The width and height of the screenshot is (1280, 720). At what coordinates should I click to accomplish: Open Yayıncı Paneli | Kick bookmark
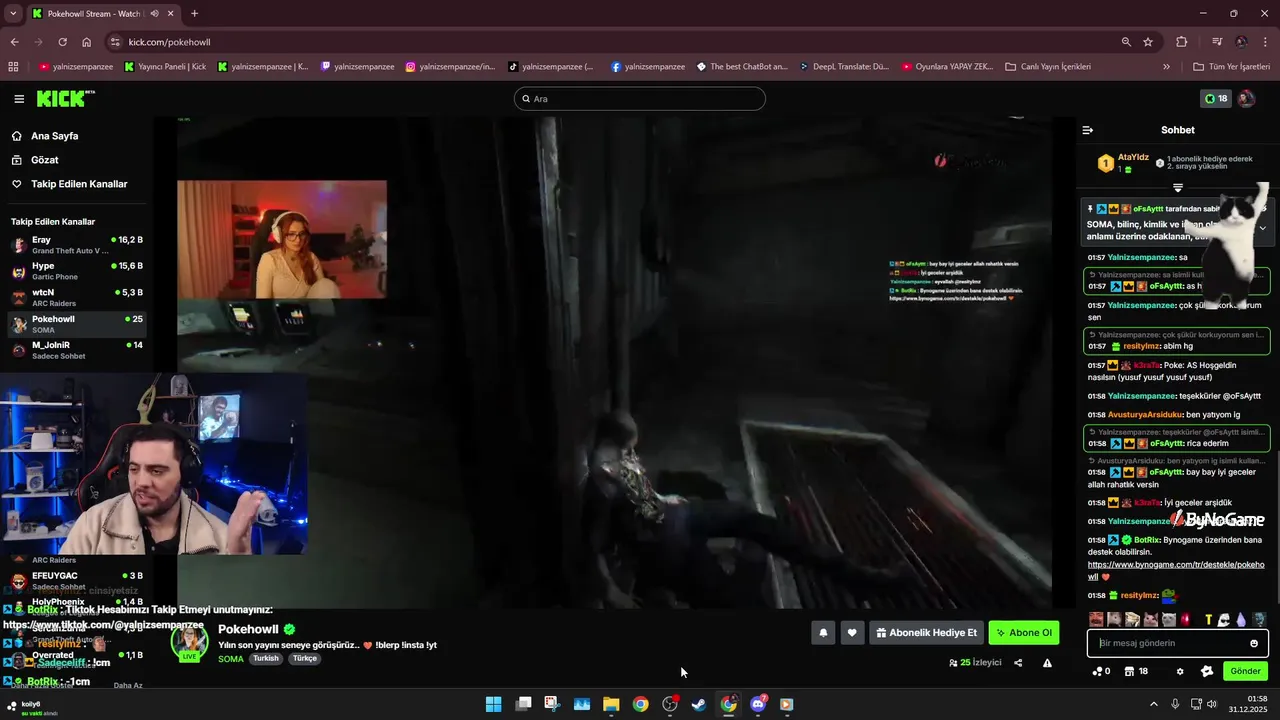166,67
